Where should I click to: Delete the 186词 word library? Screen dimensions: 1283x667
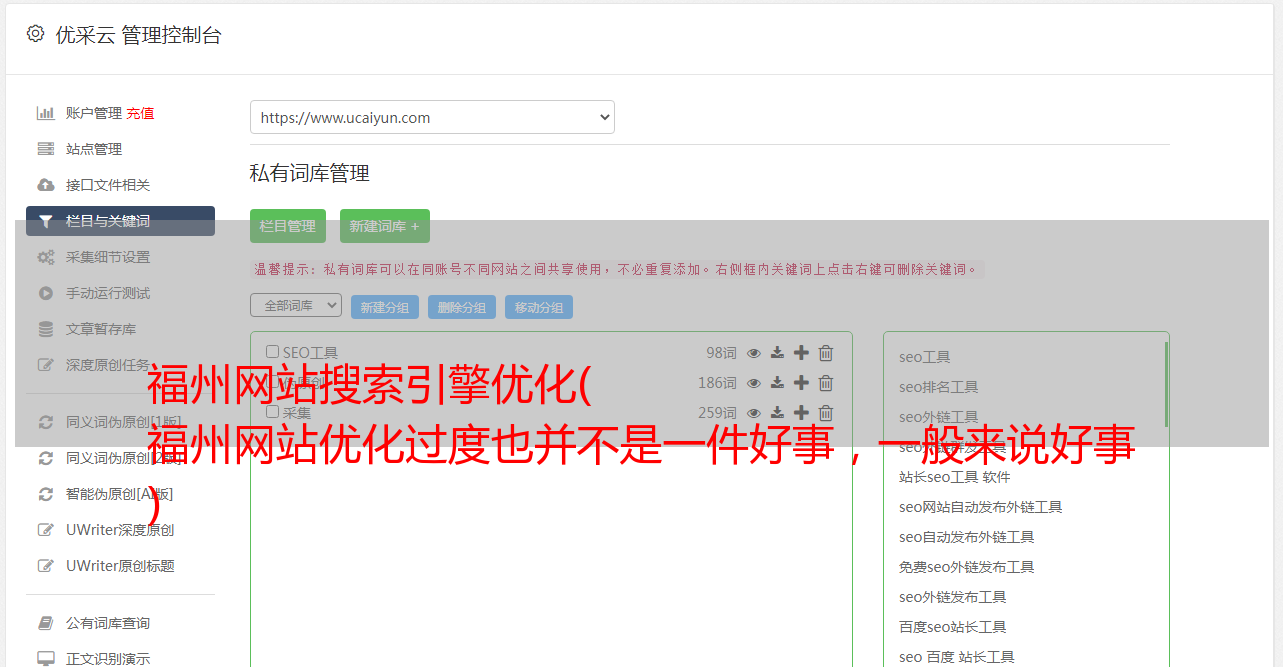[x=826, y=383]
